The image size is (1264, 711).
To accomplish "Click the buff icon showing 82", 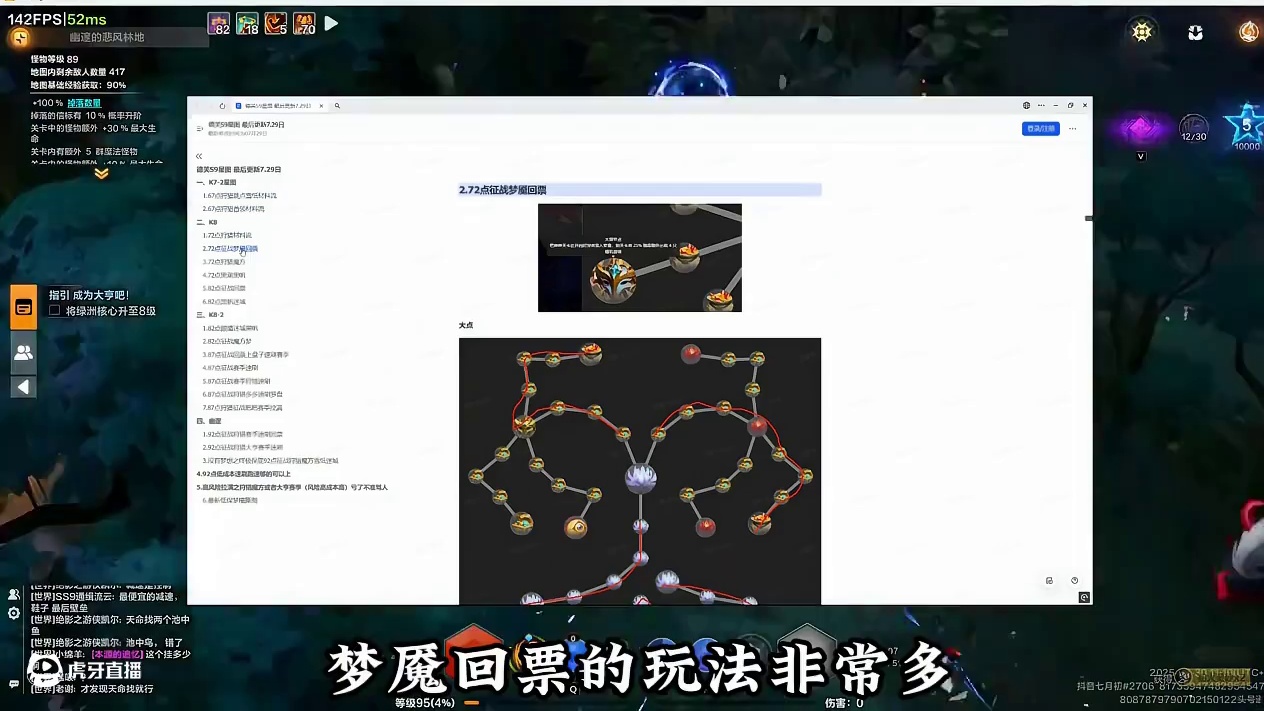I will [x=218, y=23].
